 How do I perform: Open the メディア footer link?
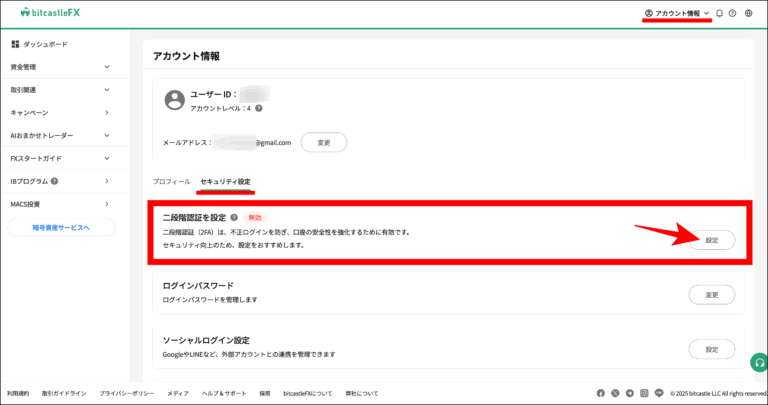pyautogui.click(x=178, y=393)
